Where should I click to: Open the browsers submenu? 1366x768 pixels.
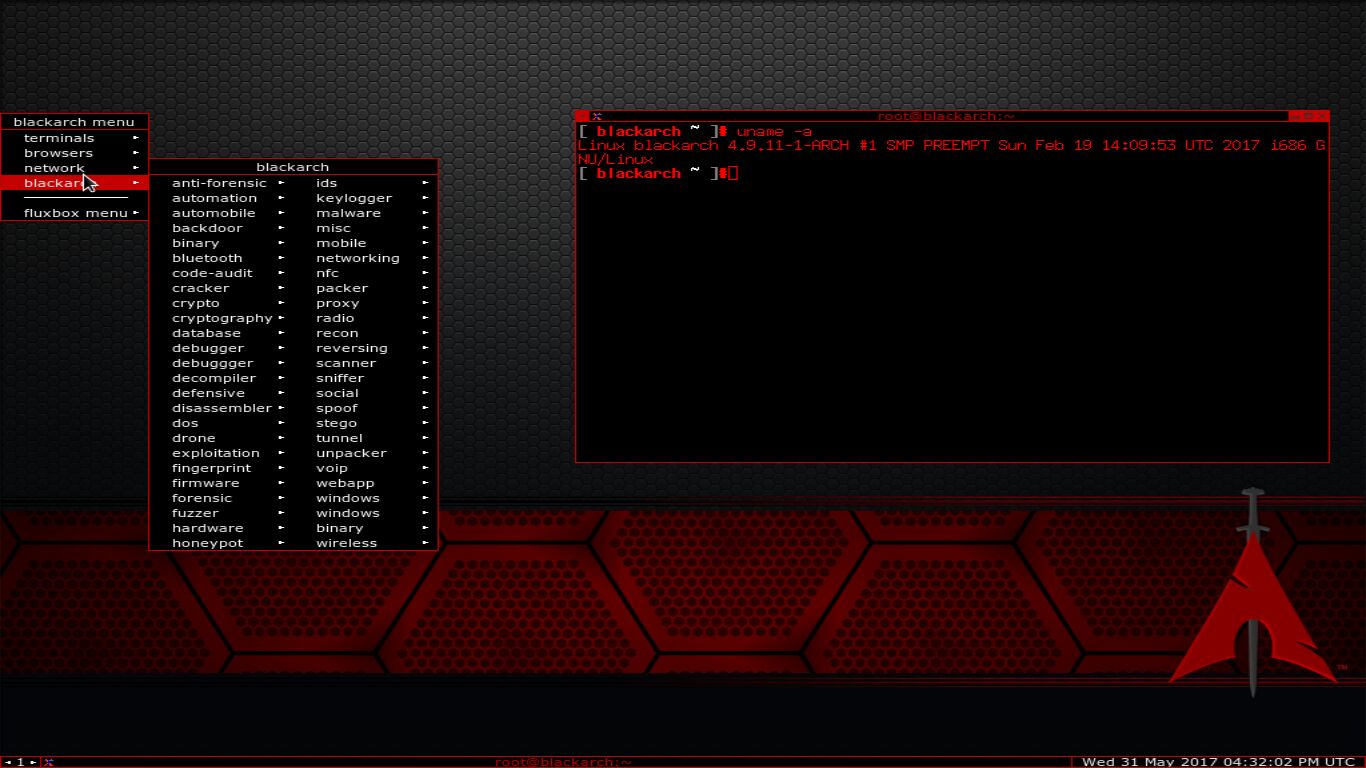tap(58, 153)
